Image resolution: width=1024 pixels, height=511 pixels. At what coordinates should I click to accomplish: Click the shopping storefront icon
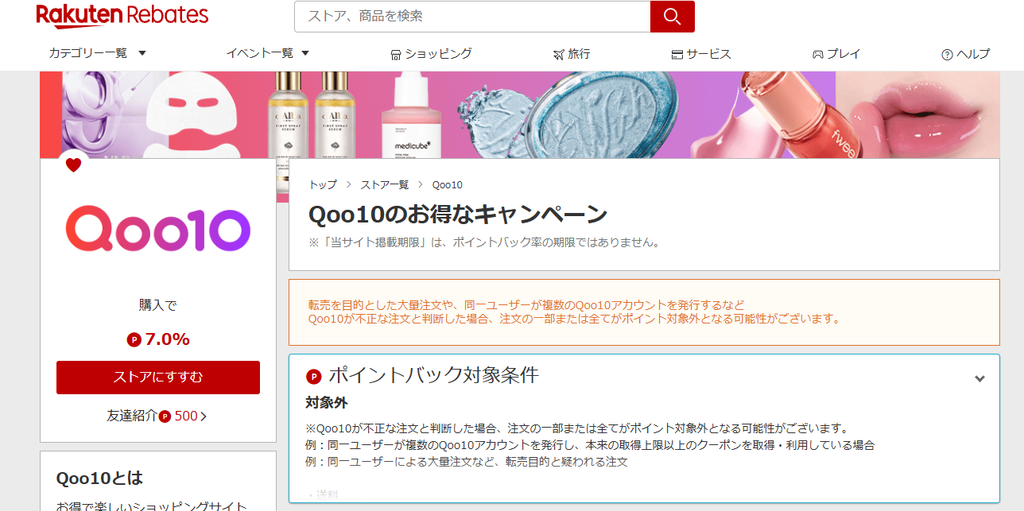(396, 55)
